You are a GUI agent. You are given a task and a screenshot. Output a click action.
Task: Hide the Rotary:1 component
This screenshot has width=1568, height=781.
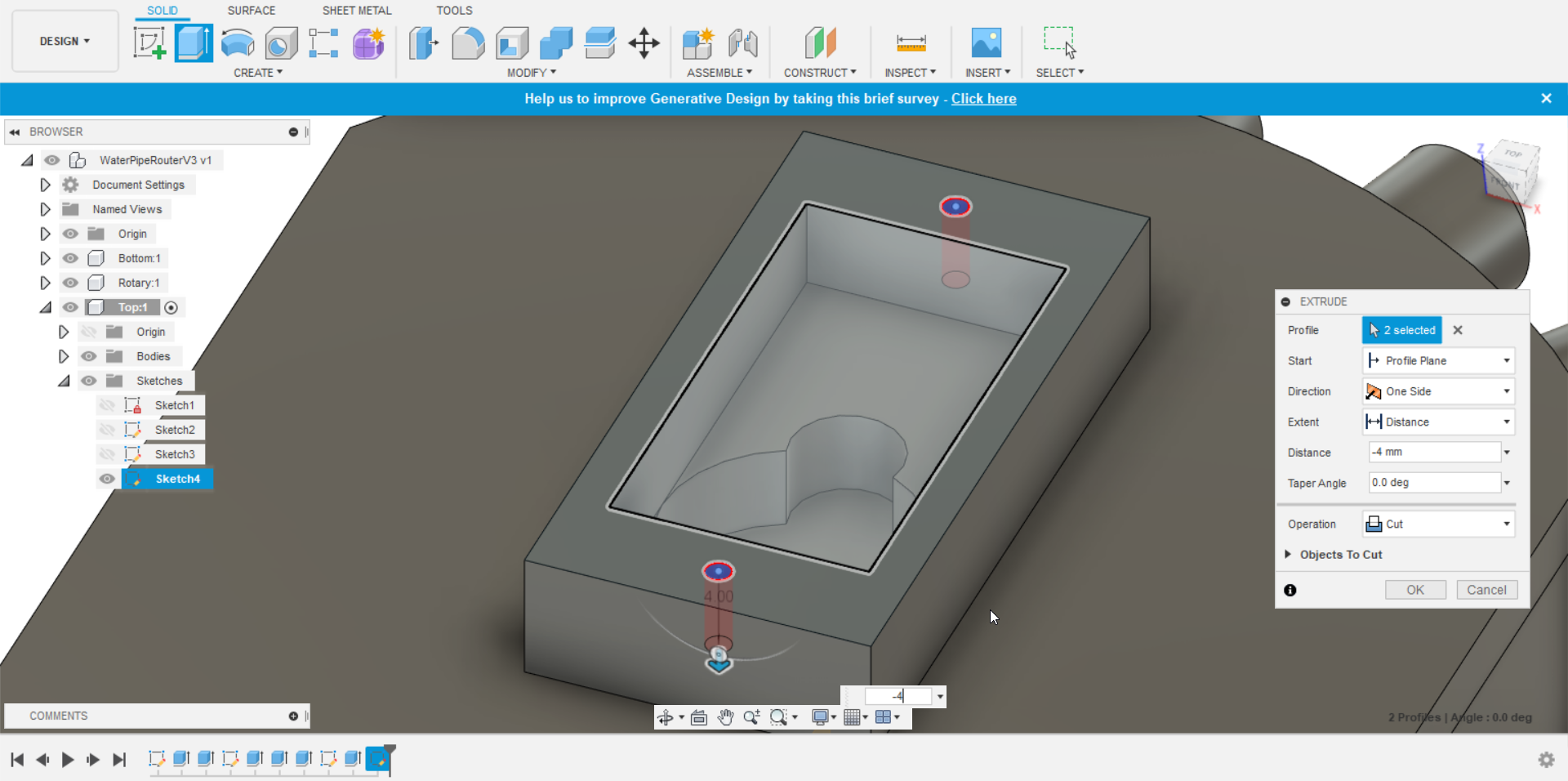(x=71, y=283)
